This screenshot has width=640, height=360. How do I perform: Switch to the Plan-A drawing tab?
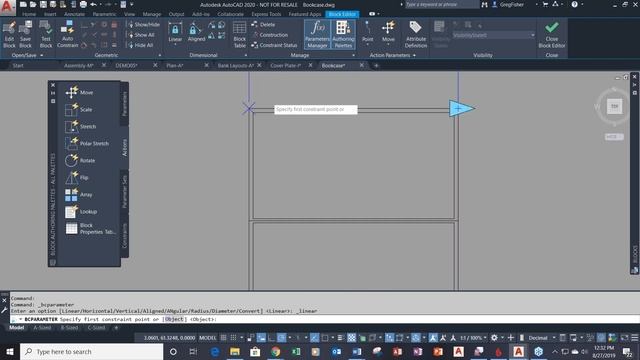[175, 65]
